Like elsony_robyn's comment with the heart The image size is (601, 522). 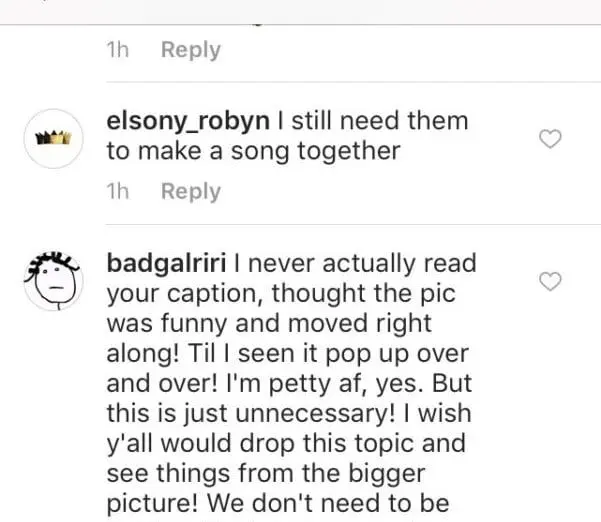(x=549, y=140)
